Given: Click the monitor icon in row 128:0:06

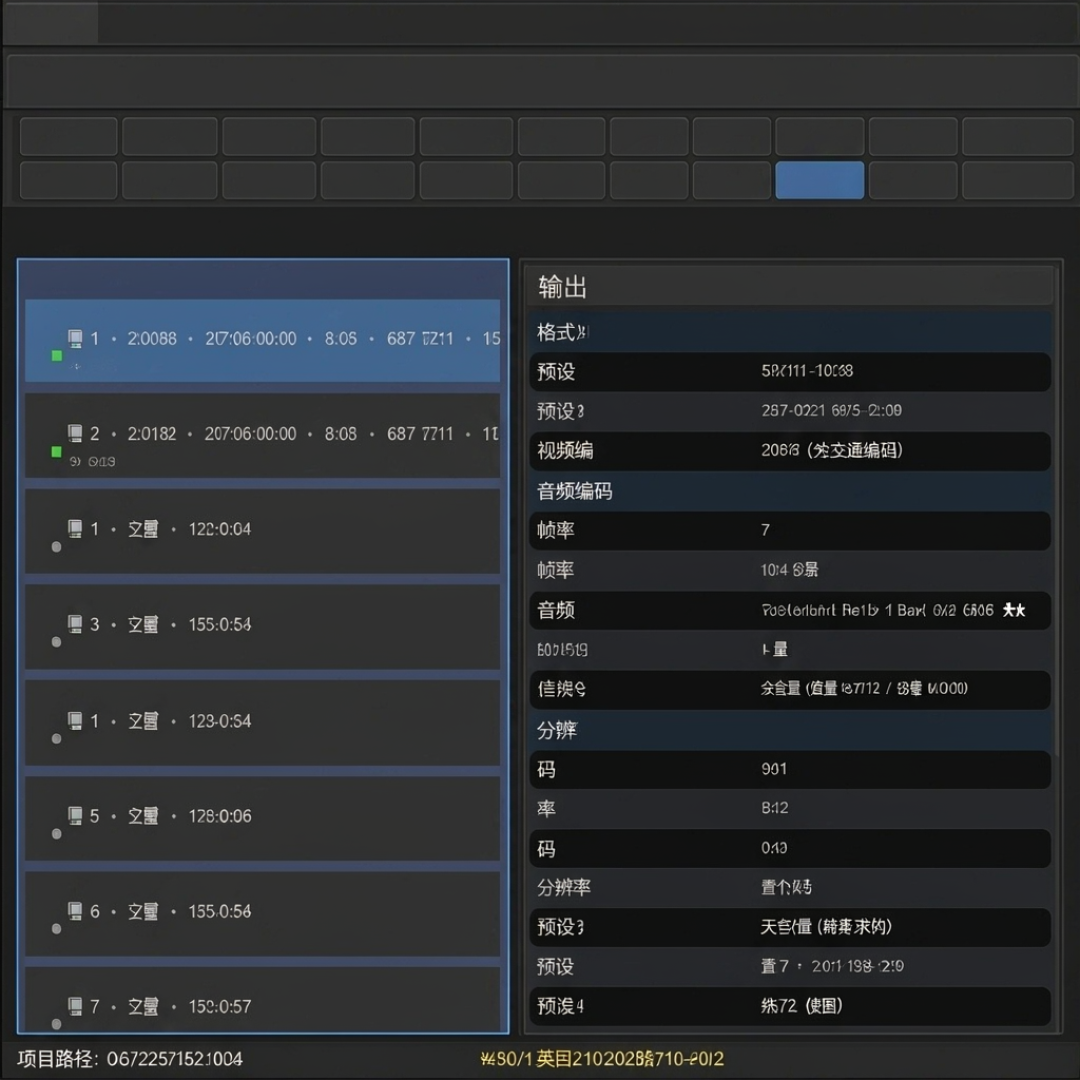Looking at the screenshot, I should tap(75, 816).
